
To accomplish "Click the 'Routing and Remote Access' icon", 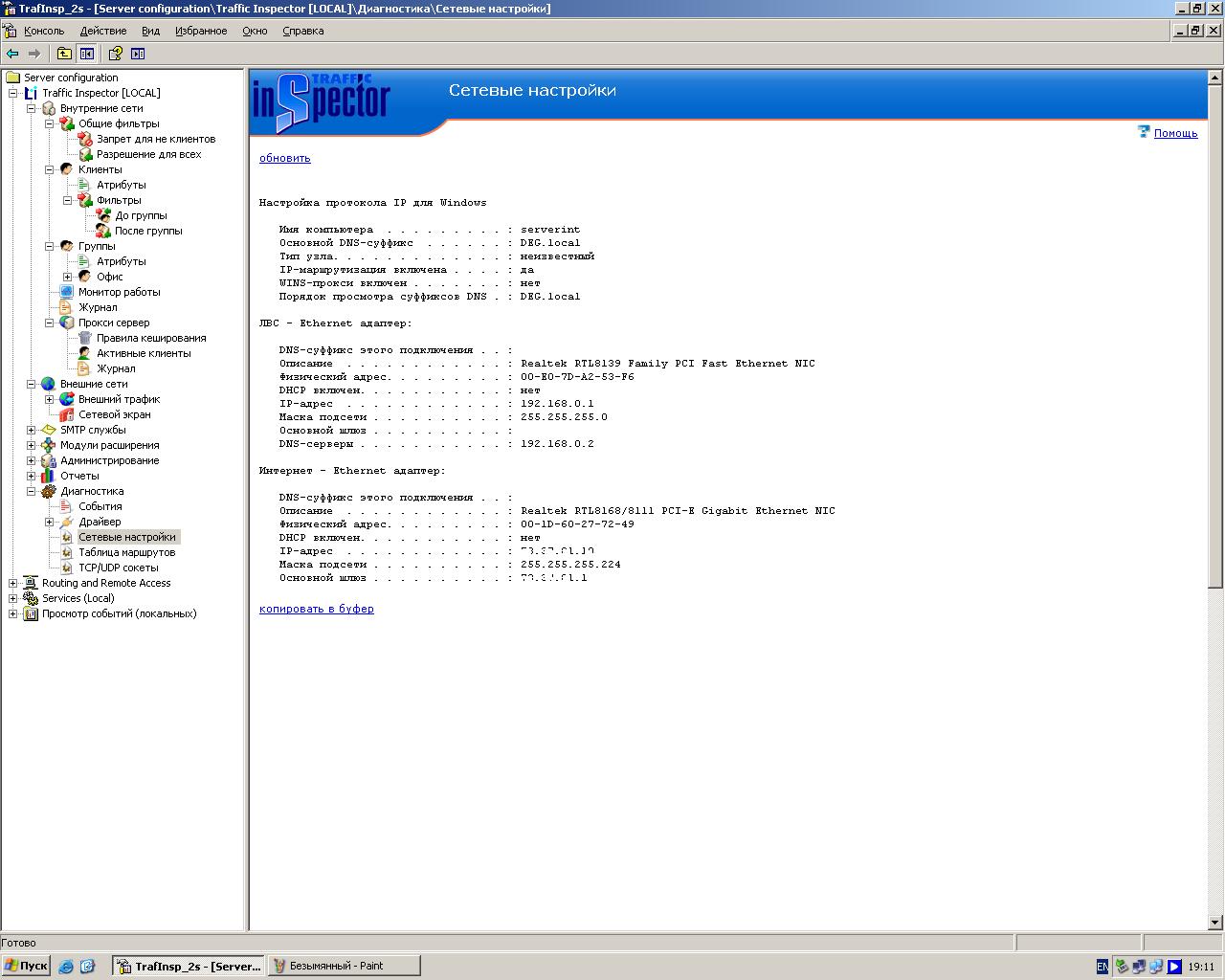I will click(31, 583).
